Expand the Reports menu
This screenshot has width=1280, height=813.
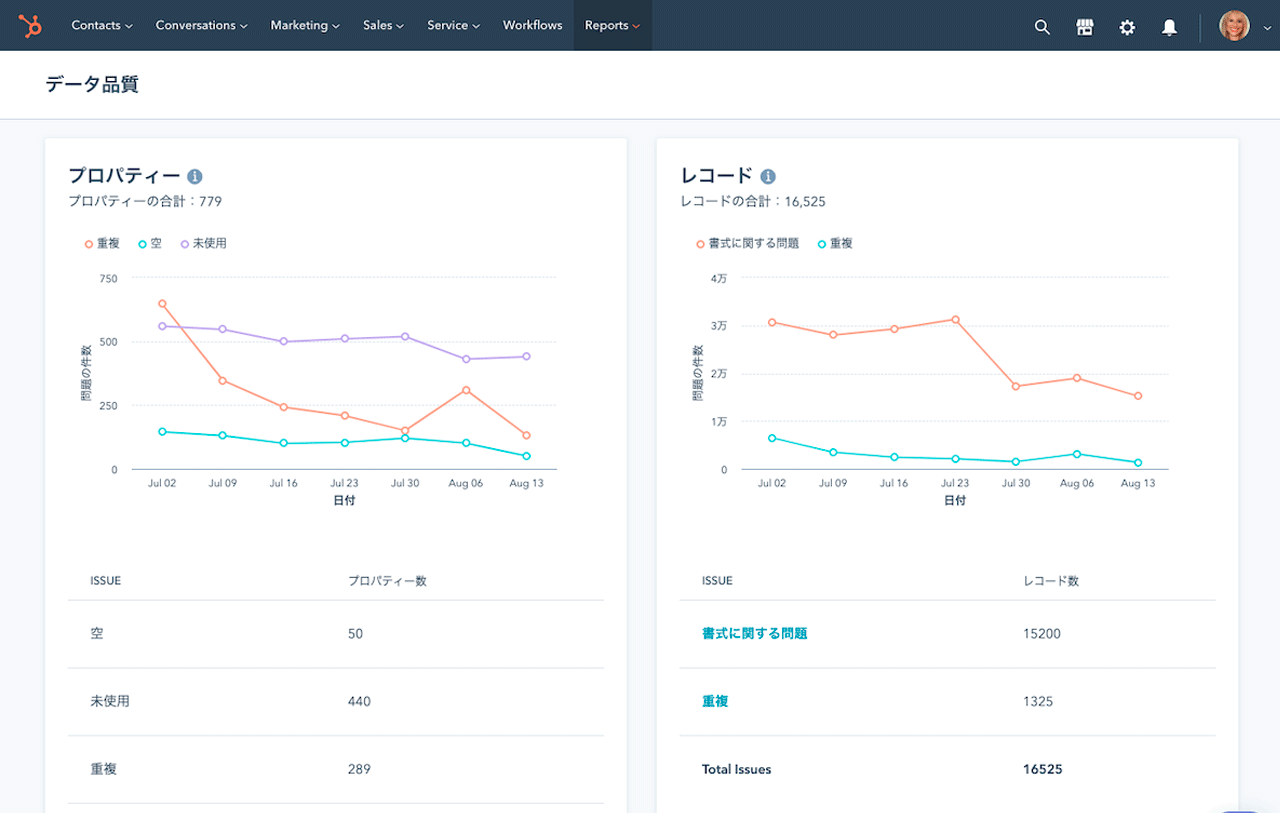point(612,25)
